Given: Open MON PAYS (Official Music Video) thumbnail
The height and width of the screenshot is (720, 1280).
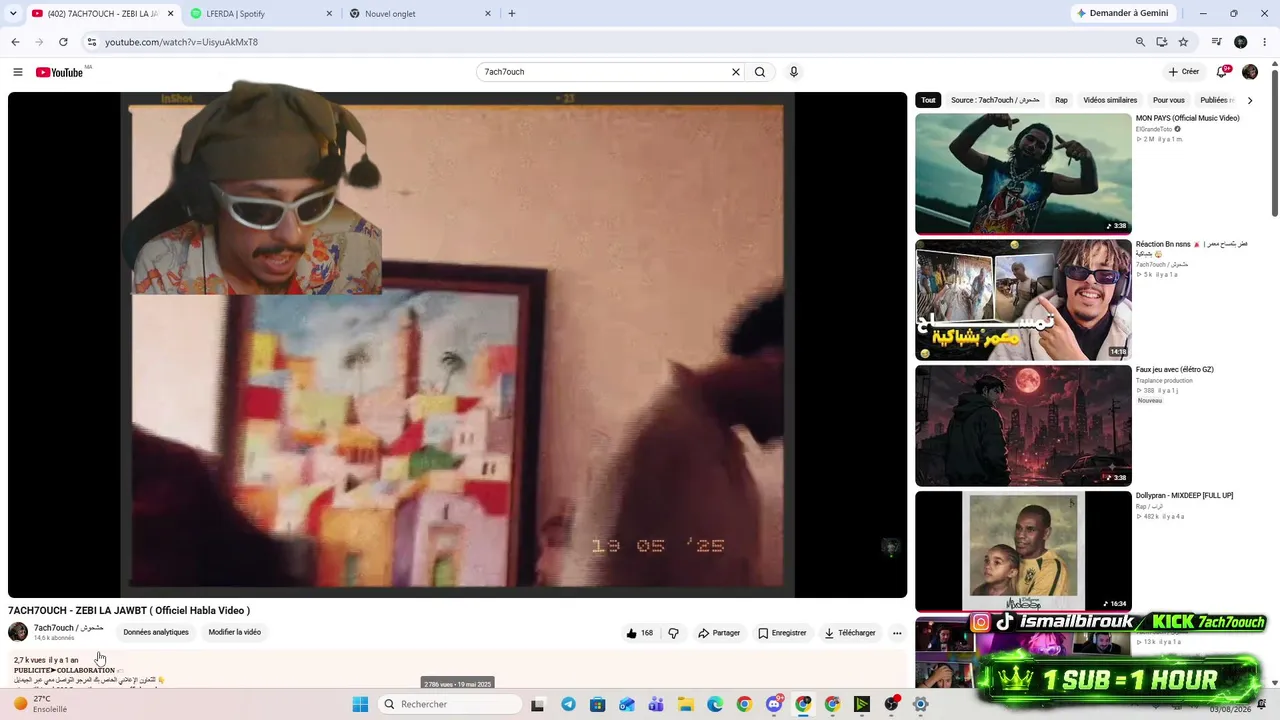Looking at the screenshot, I should (x=1023, y=174).
